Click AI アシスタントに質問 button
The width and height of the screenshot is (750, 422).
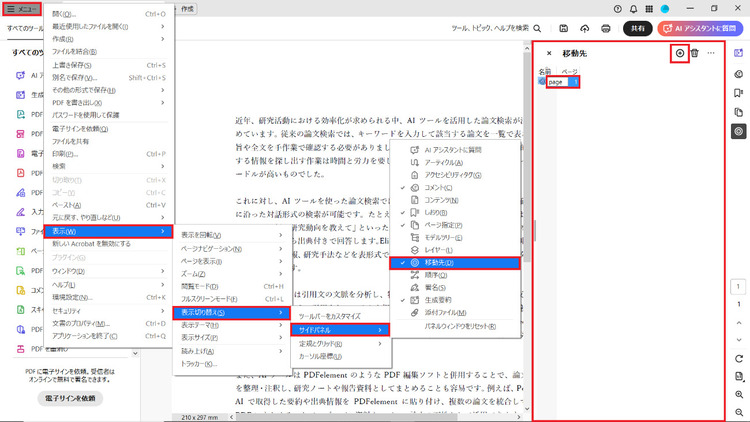pyautogui.click(x=700, y=29)
